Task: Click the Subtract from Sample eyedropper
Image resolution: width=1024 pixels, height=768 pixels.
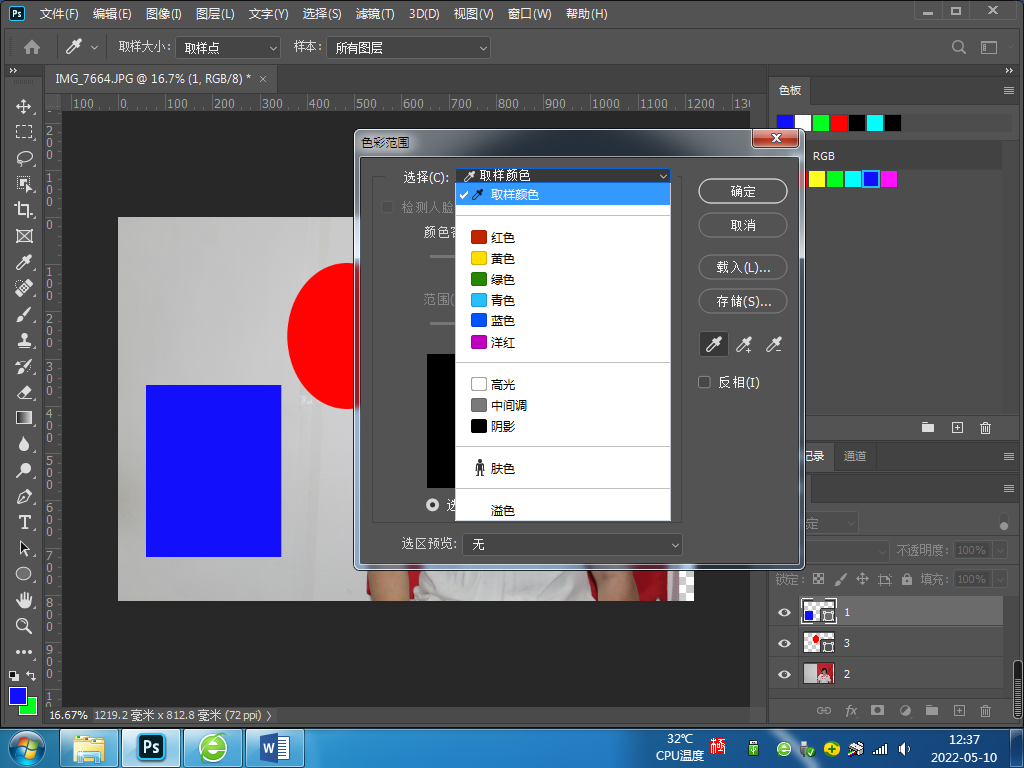Action: pyautogui.click(x=773, y=345)
